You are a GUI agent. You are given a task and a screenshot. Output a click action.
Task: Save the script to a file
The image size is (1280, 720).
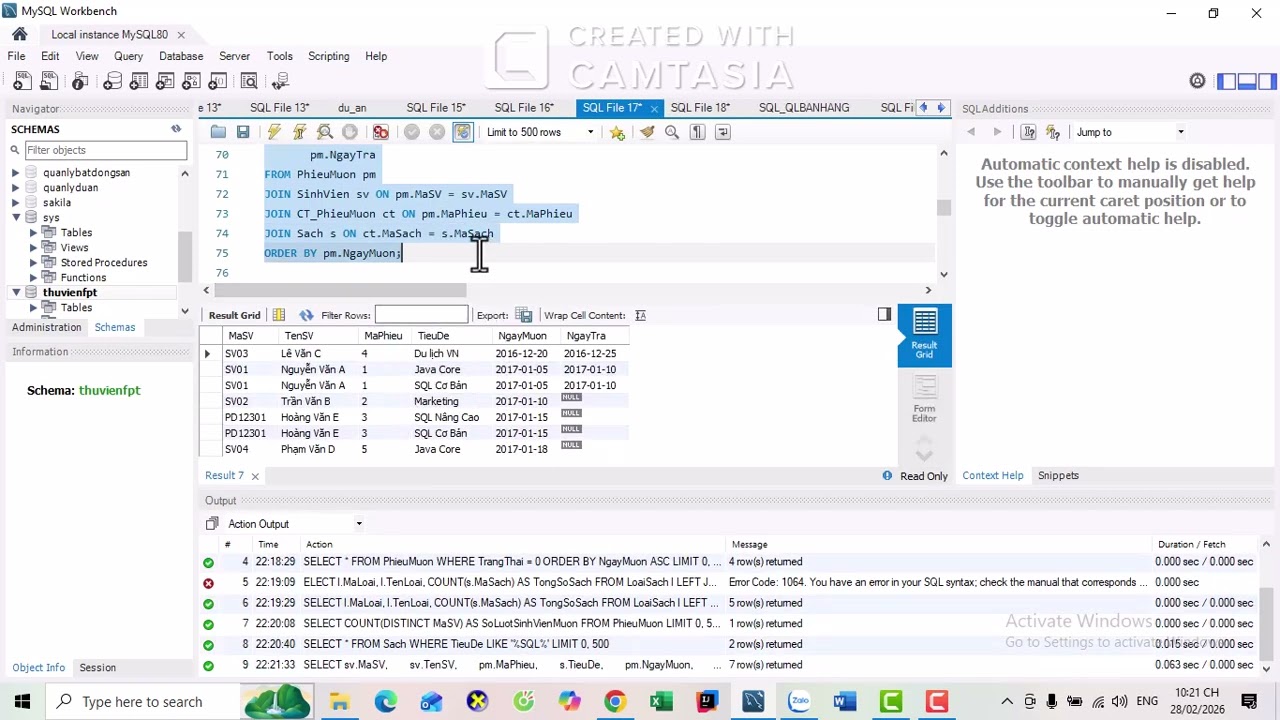coord(243,132)
